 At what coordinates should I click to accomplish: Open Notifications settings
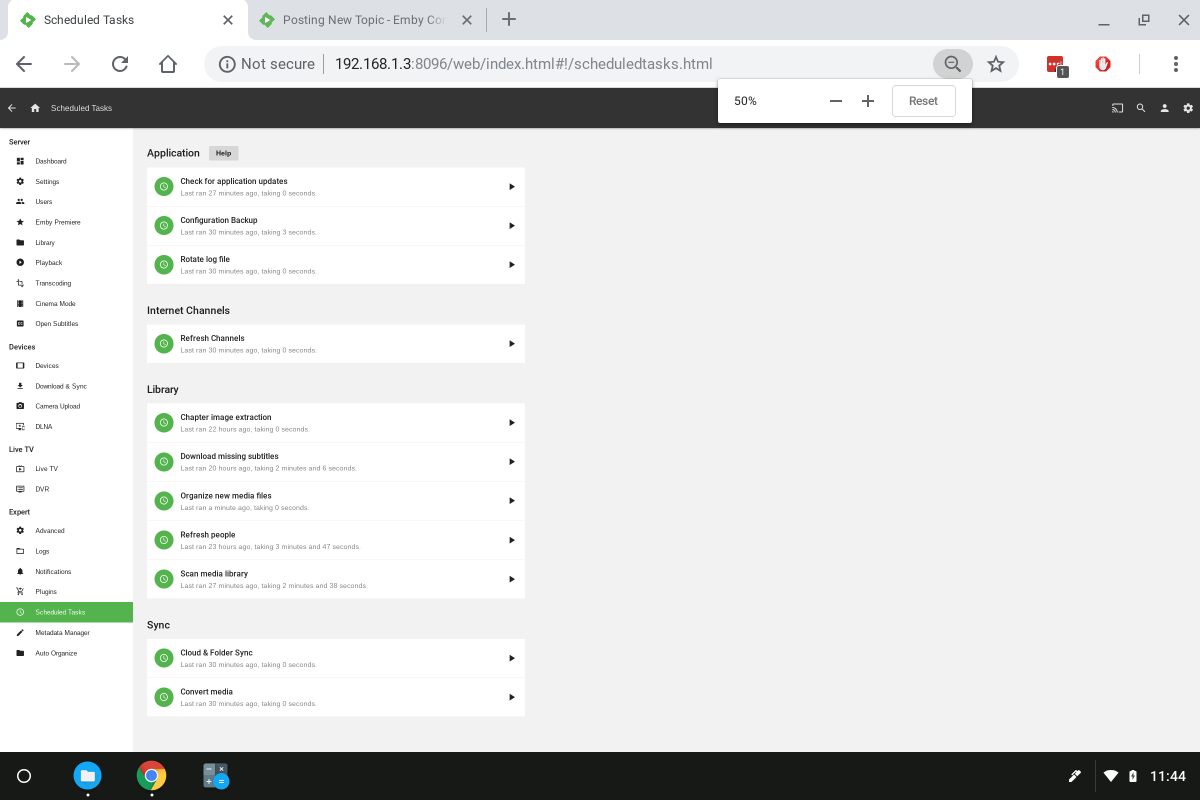coord(66,571)
